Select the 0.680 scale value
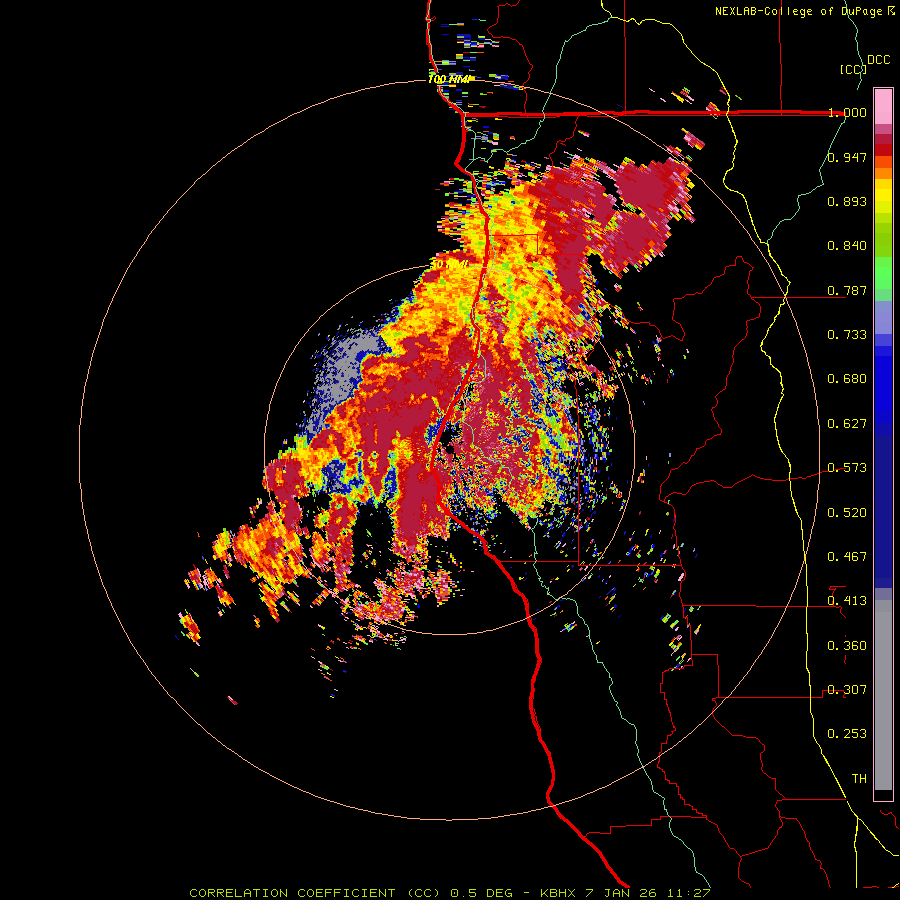Viewport: 900px width, 900px height. click(x=847, y=379)
